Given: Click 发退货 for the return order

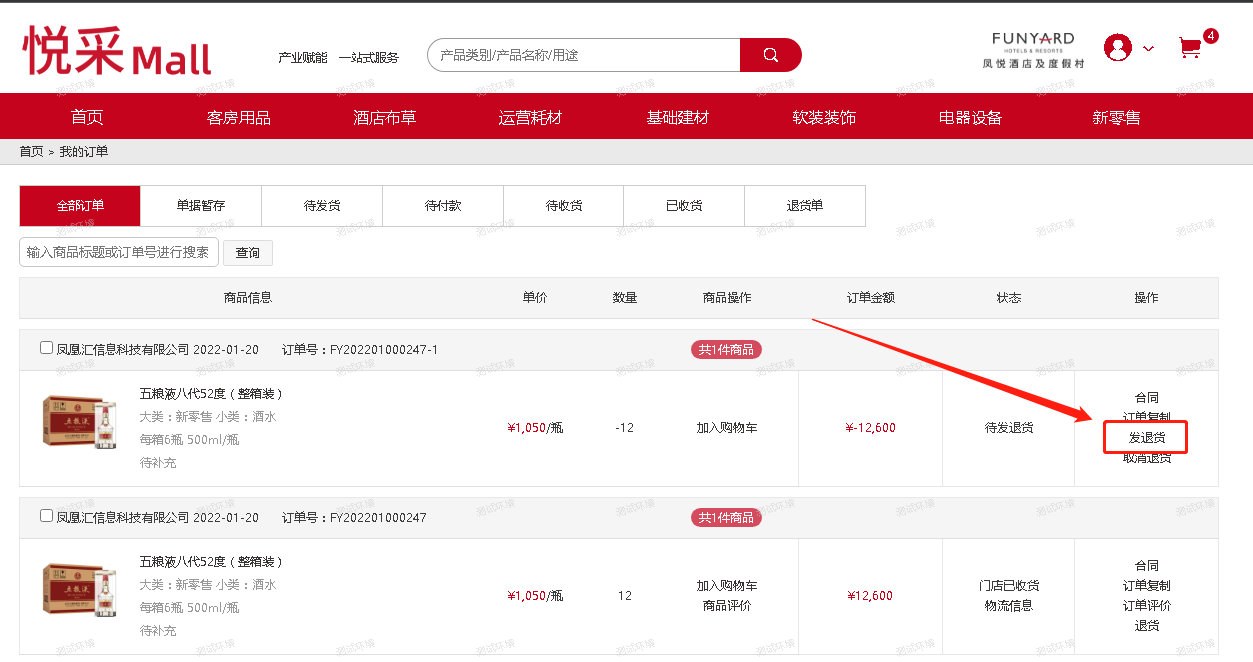Looking at the screenshot, I should 1147,438.
